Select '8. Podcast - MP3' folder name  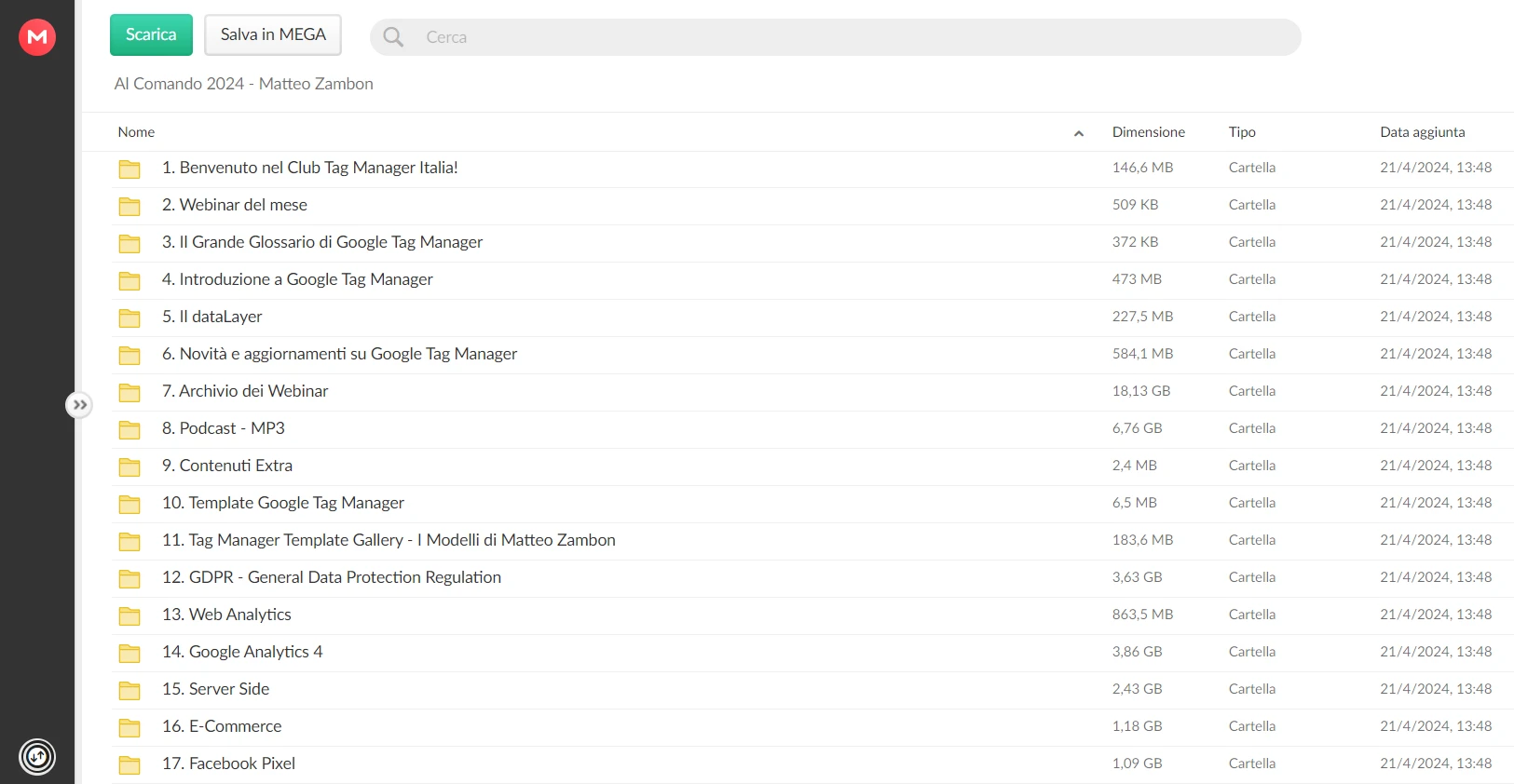[x=224, y=428]
